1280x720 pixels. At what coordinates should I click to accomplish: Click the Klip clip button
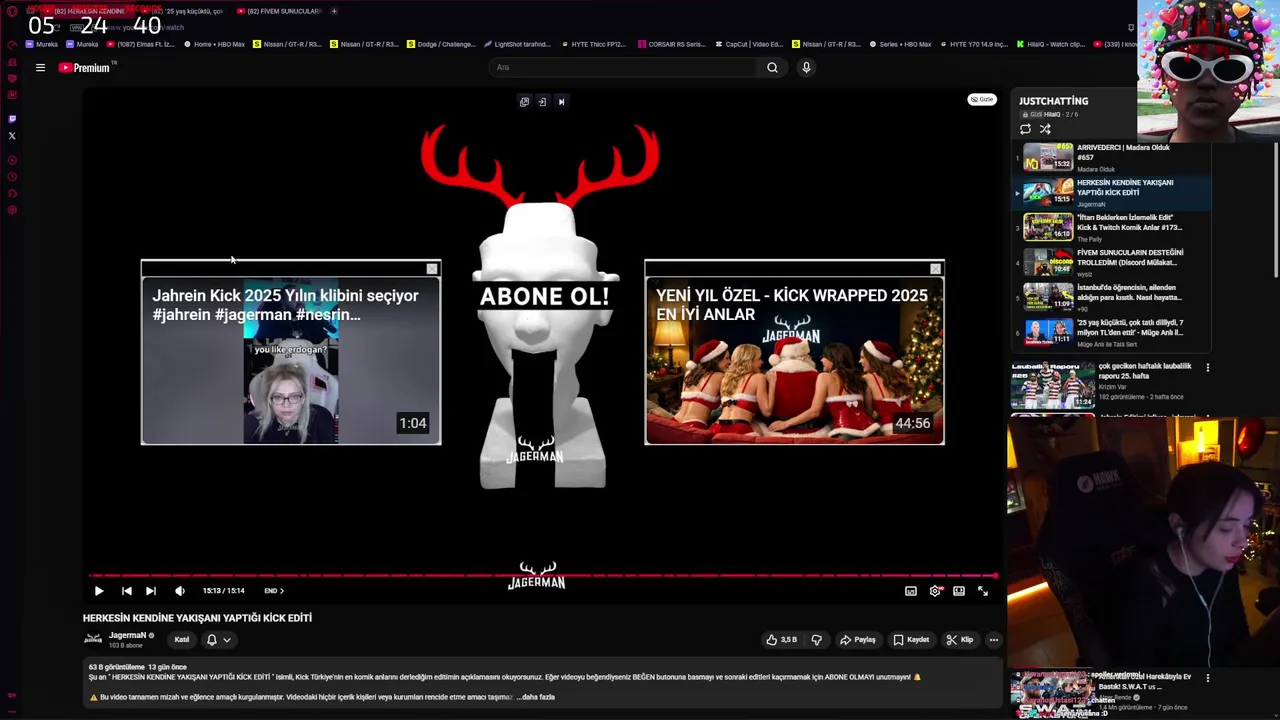tap(960, 640)
